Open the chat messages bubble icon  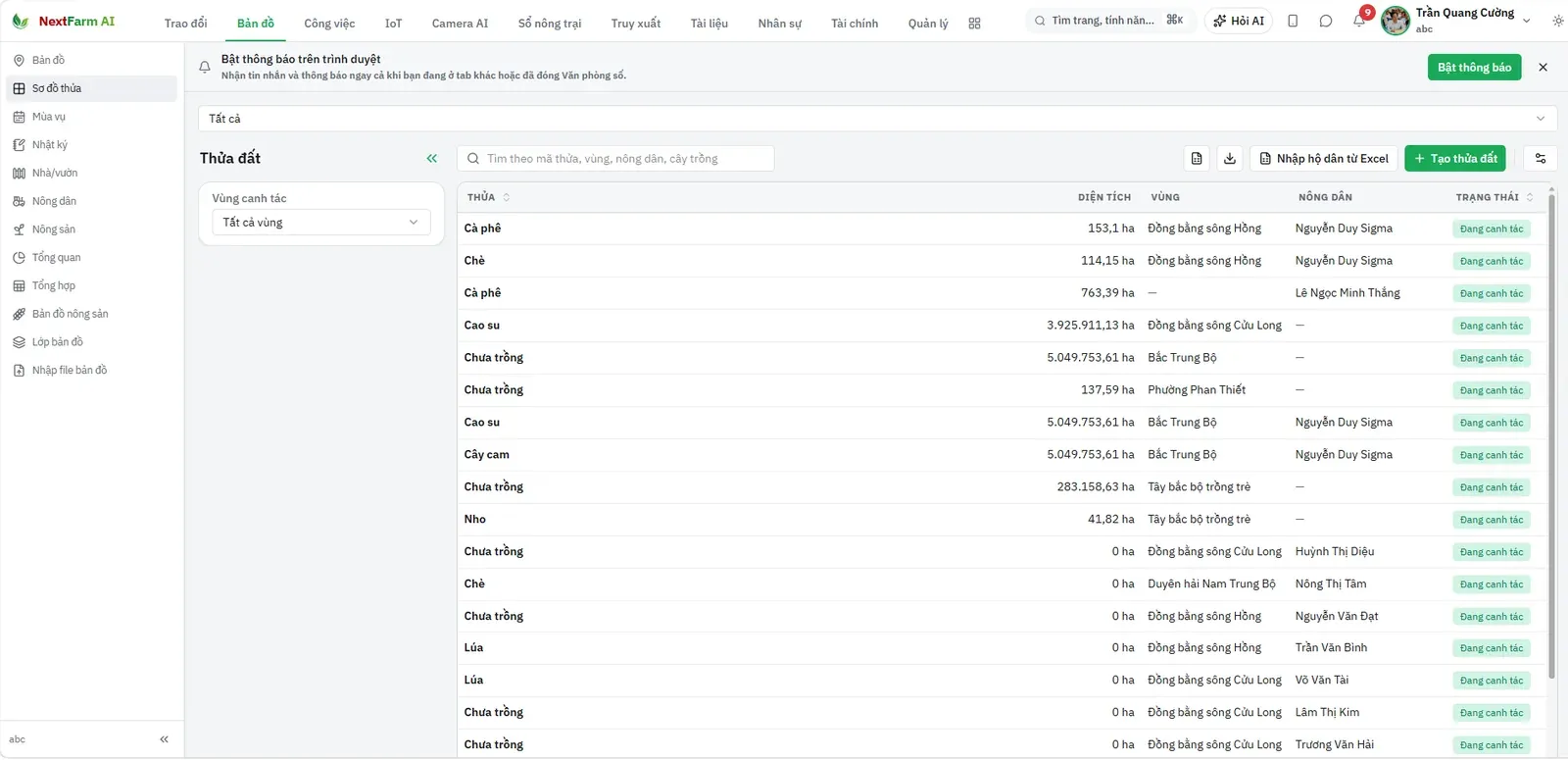[1326, 21]
